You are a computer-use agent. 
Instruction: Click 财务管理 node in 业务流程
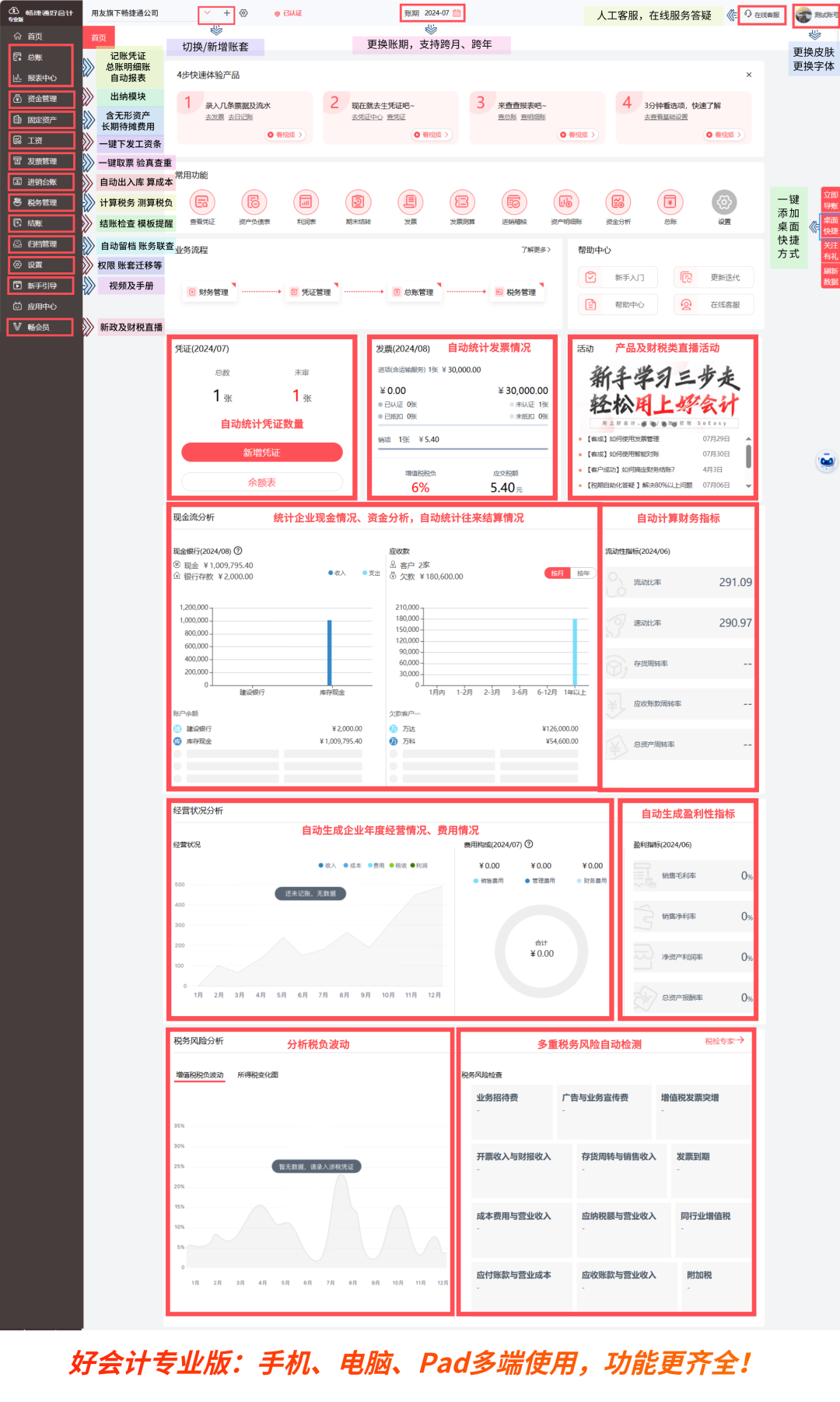(208, 293)
